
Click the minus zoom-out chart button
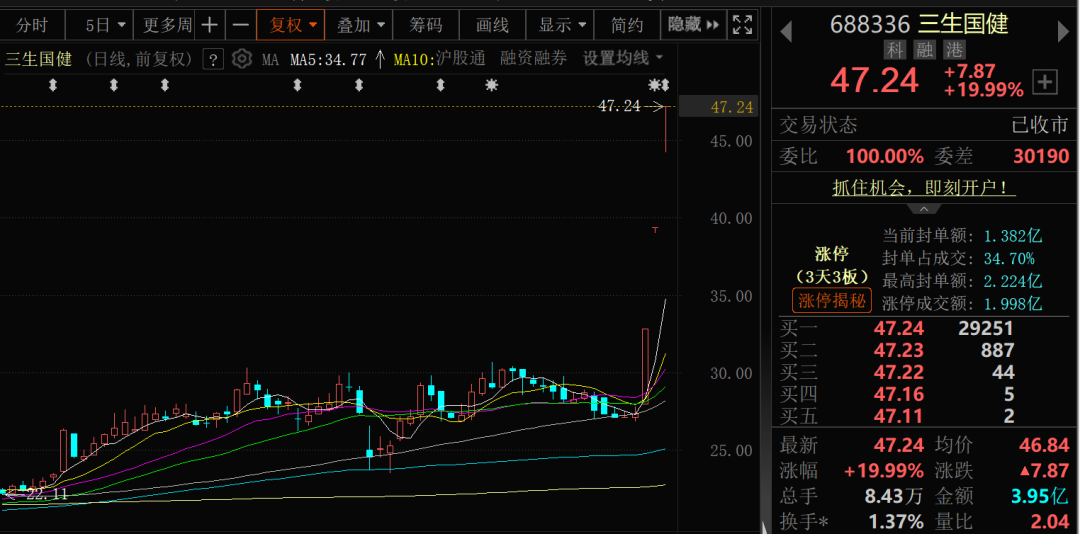tap(241, 25)
